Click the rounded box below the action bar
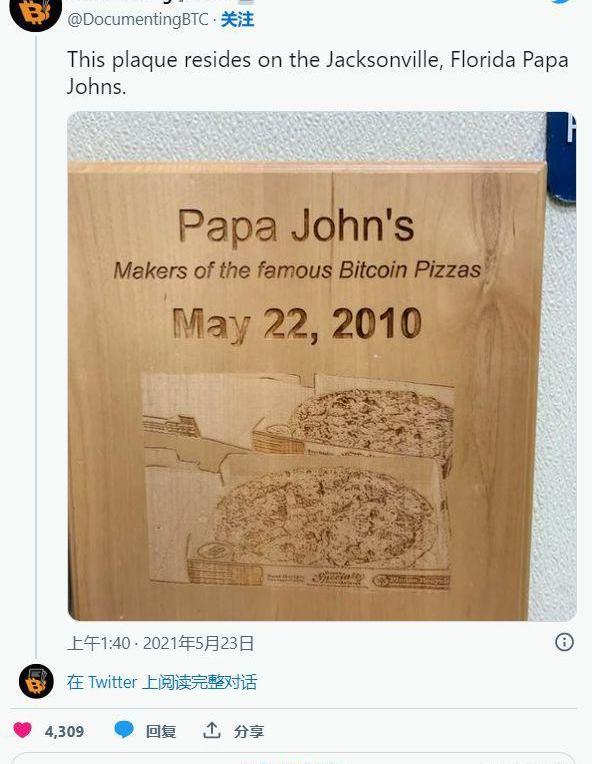The image size is (592, 764). [293, 759]
